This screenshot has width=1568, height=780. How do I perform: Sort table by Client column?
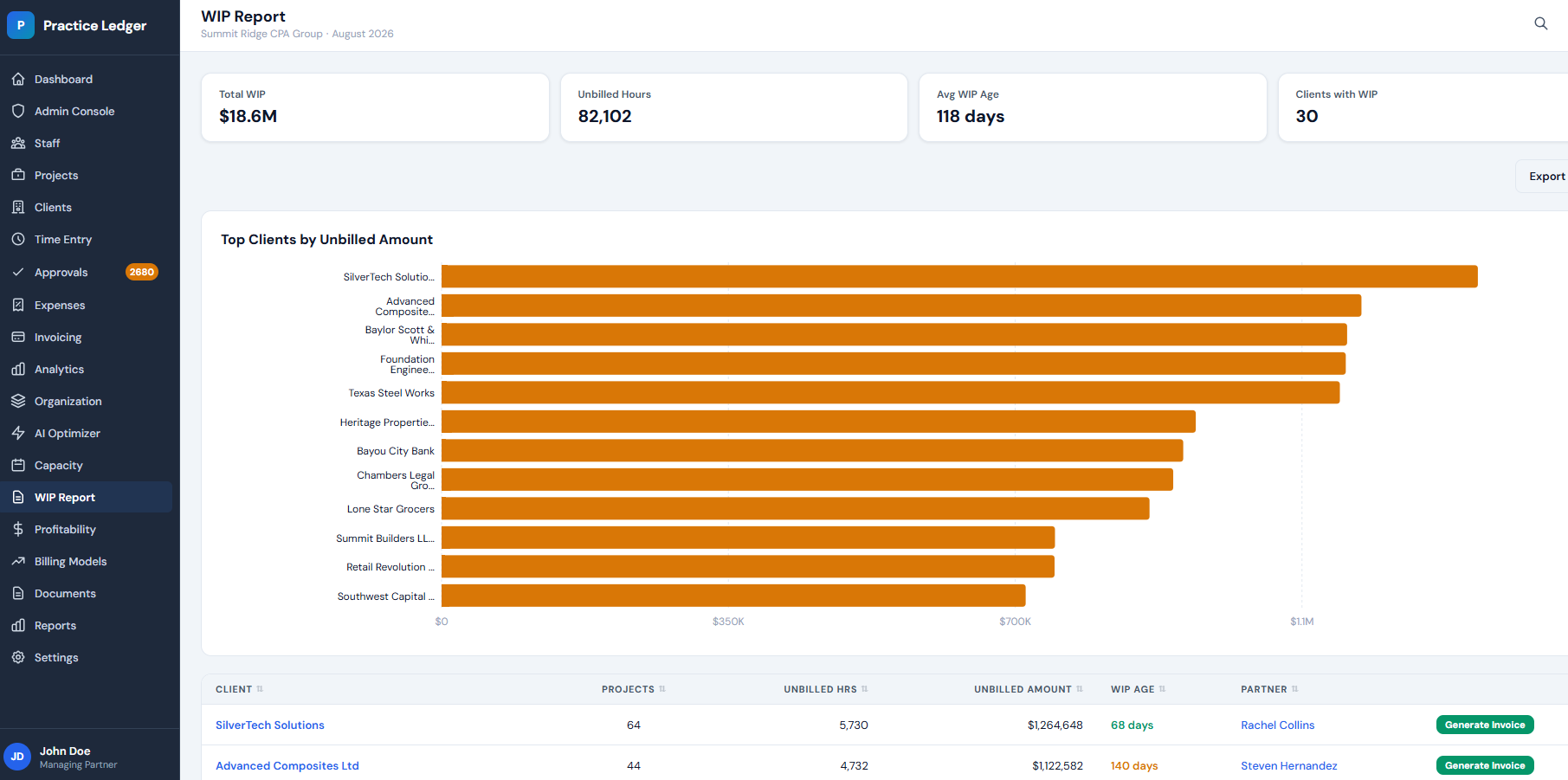click(x=239, y=689)
